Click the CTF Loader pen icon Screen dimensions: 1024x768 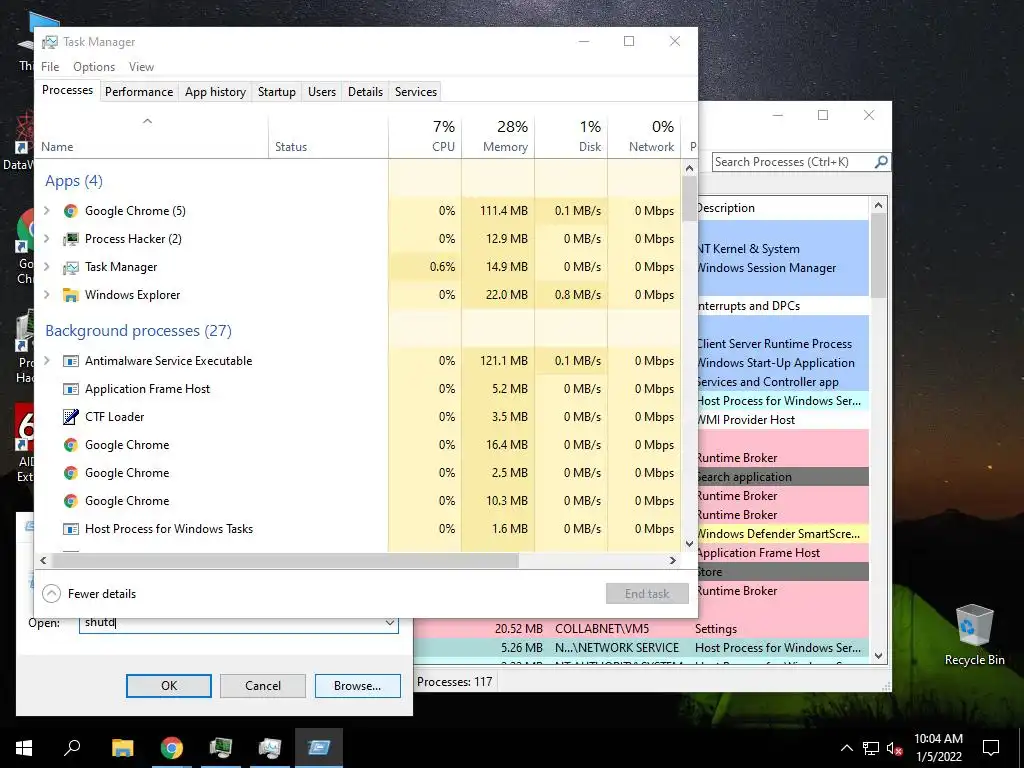tap(71, 417)
